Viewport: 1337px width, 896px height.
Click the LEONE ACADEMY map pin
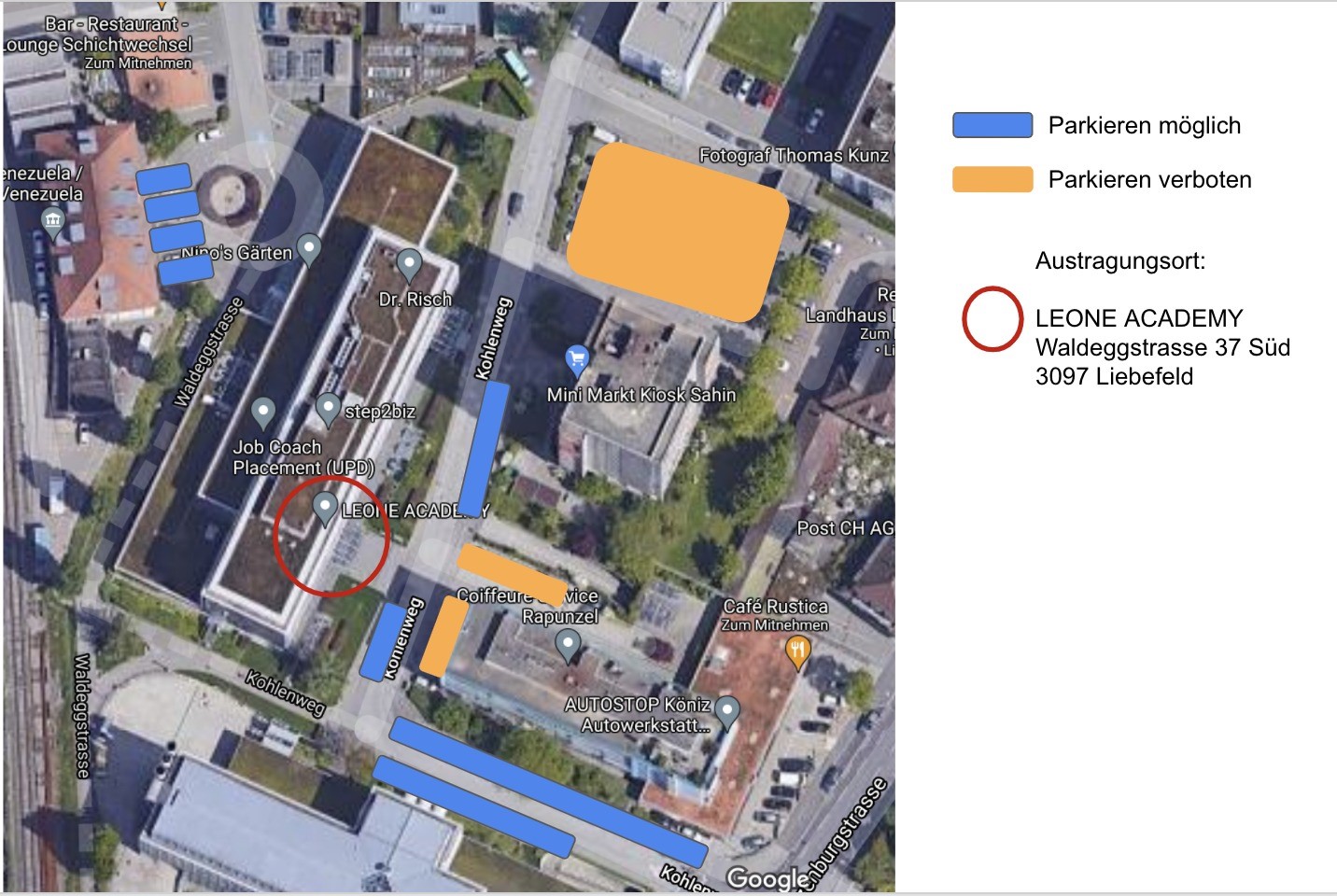(x=324, y=509)
